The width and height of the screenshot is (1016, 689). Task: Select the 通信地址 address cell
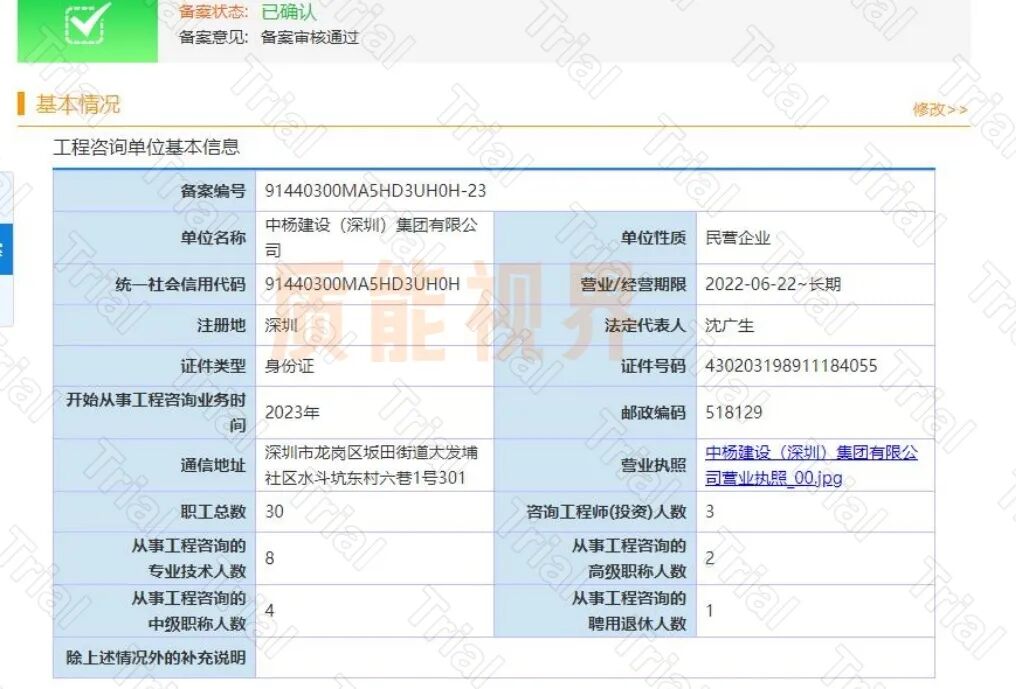point(370,465)
